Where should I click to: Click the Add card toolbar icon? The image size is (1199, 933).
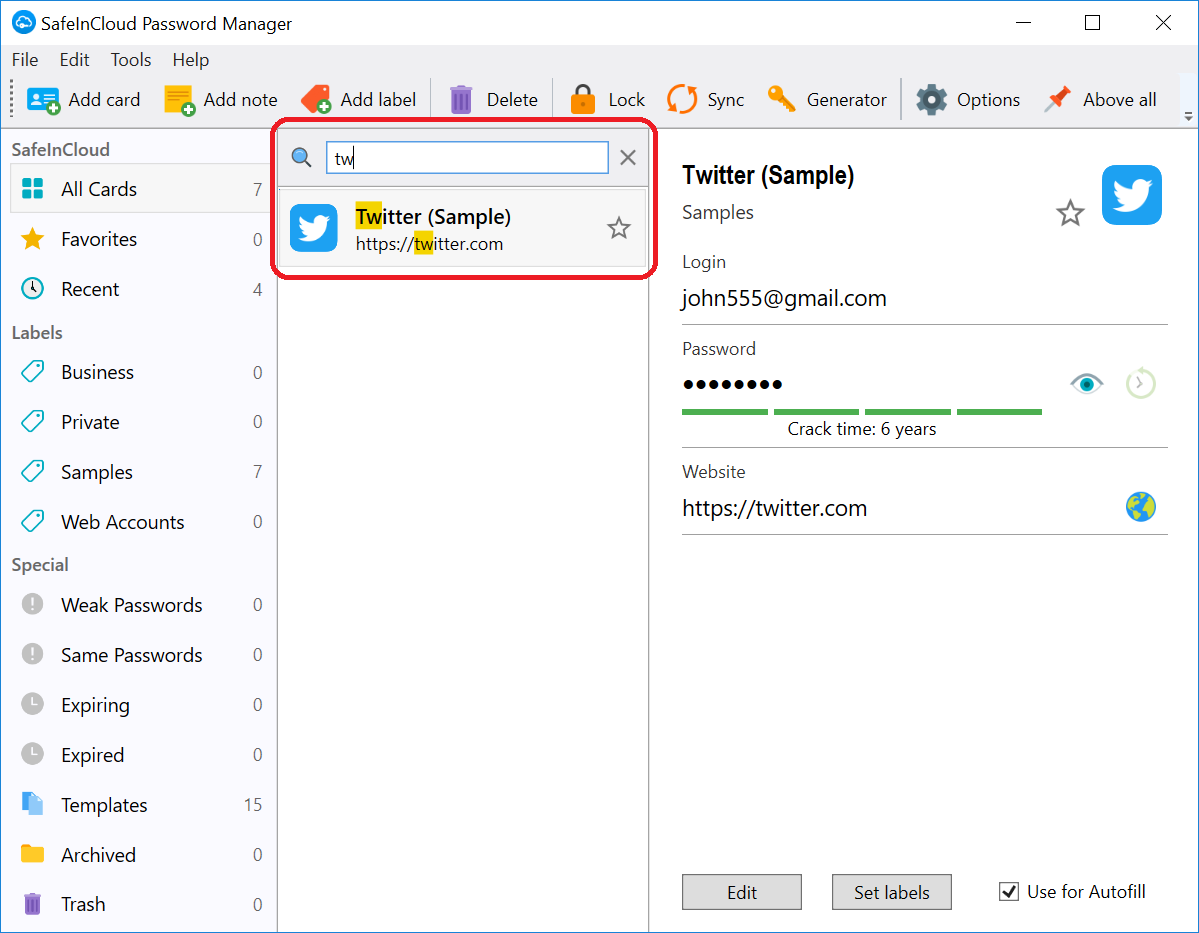coord(43,100)
